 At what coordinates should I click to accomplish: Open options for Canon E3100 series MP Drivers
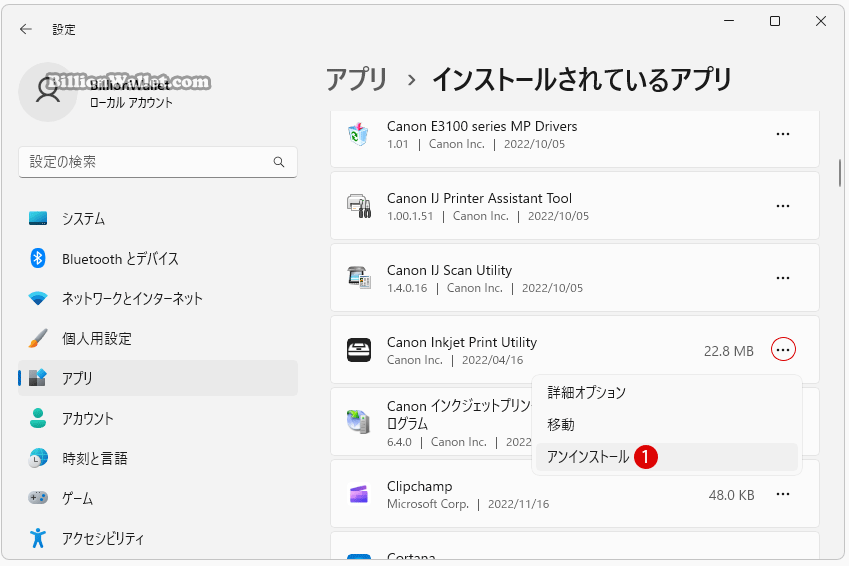click(x=783, y=134)
